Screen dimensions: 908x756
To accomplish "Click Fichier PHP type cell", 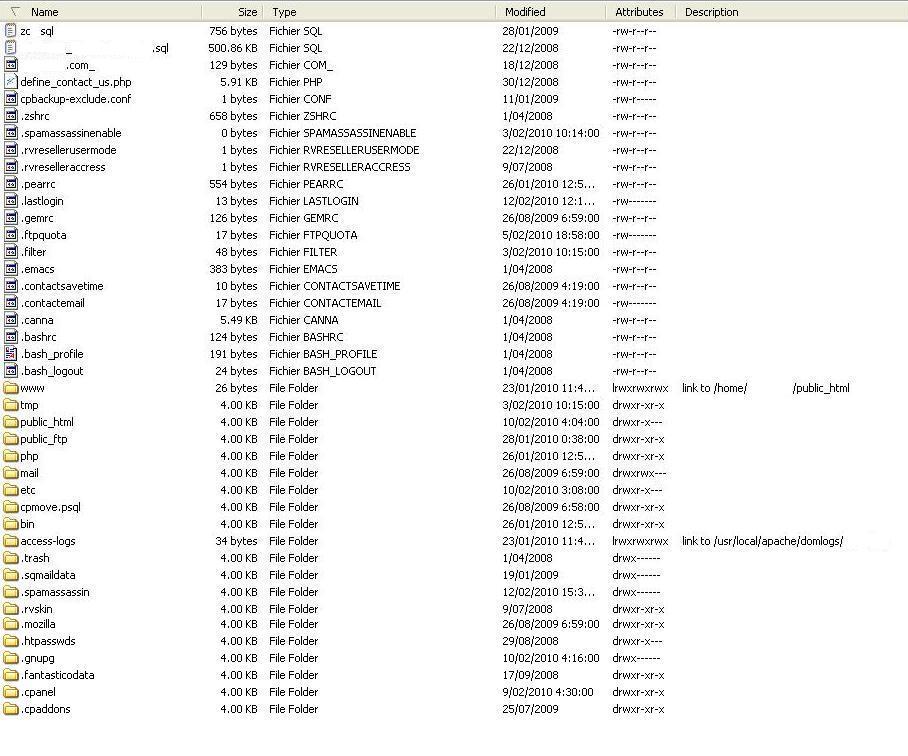I will click(295, 82).
